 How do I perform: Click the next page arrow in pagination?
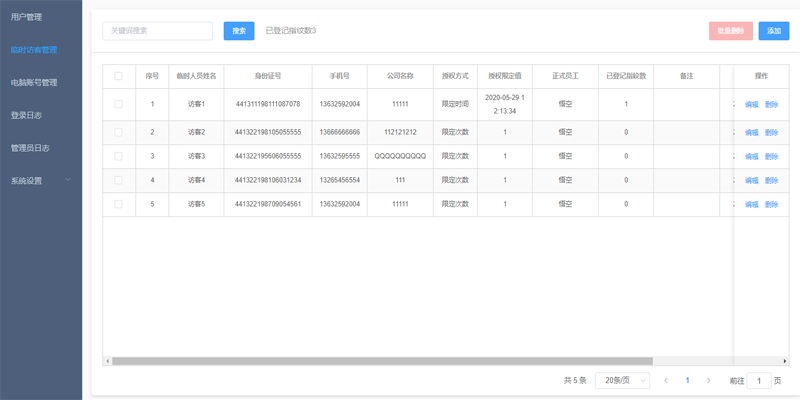click(x=709, y=381)
